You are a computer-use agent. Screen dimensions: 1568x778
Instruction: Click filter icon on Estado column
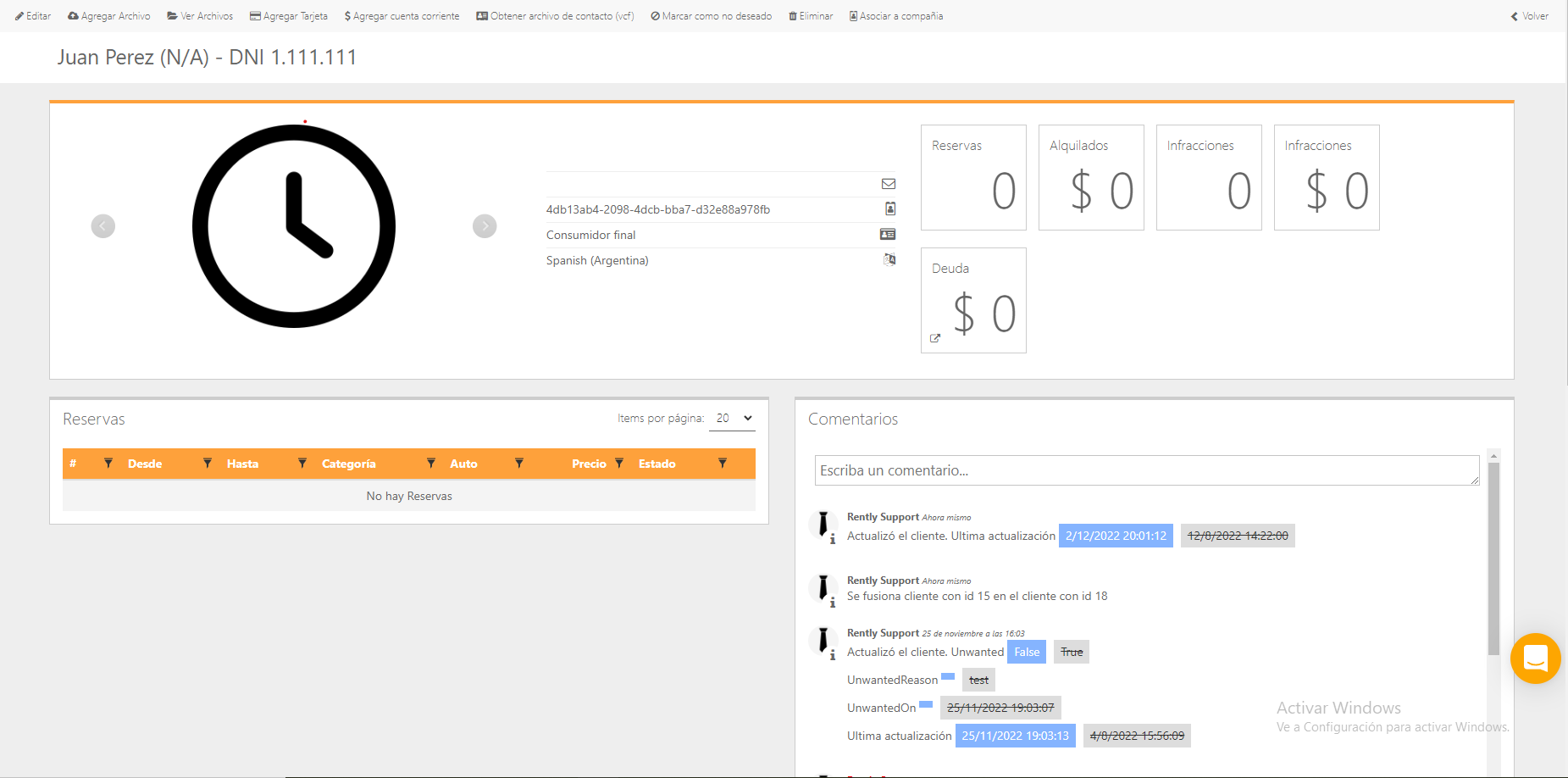(723, 464)
